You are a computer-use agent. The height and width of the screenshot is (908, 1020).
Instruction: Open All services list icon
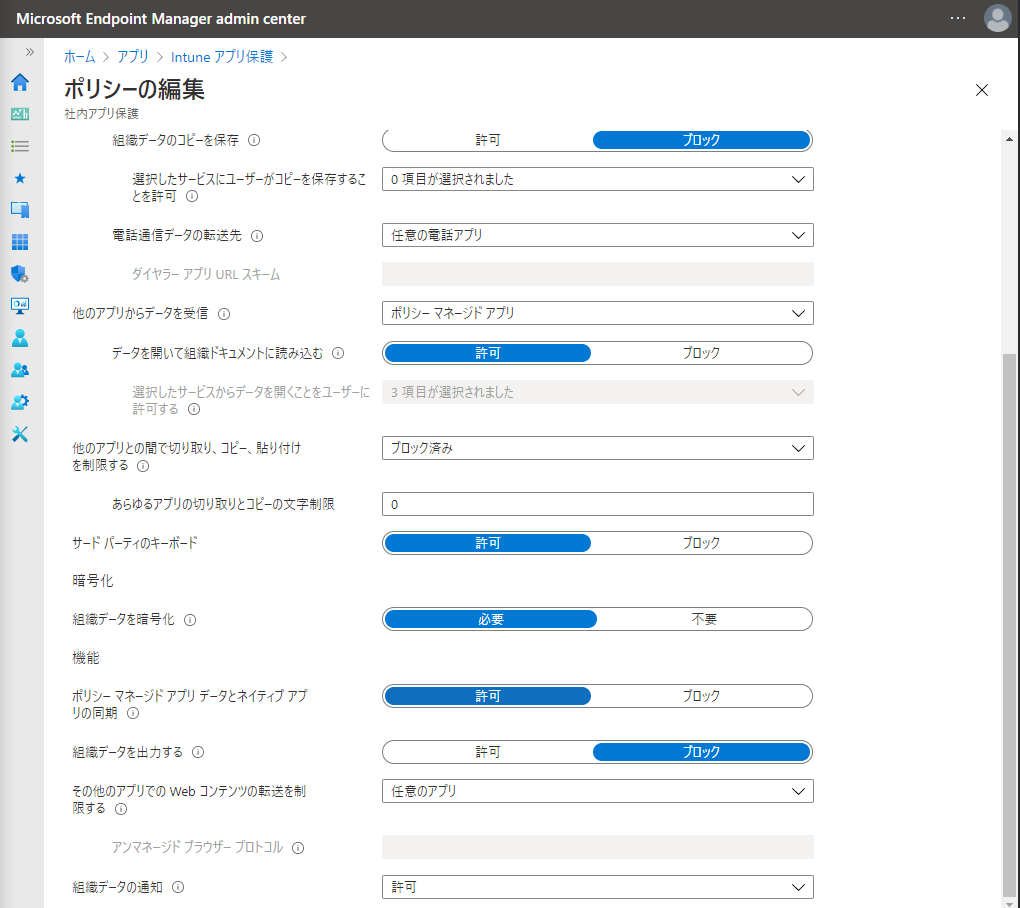tap(20, 146)
